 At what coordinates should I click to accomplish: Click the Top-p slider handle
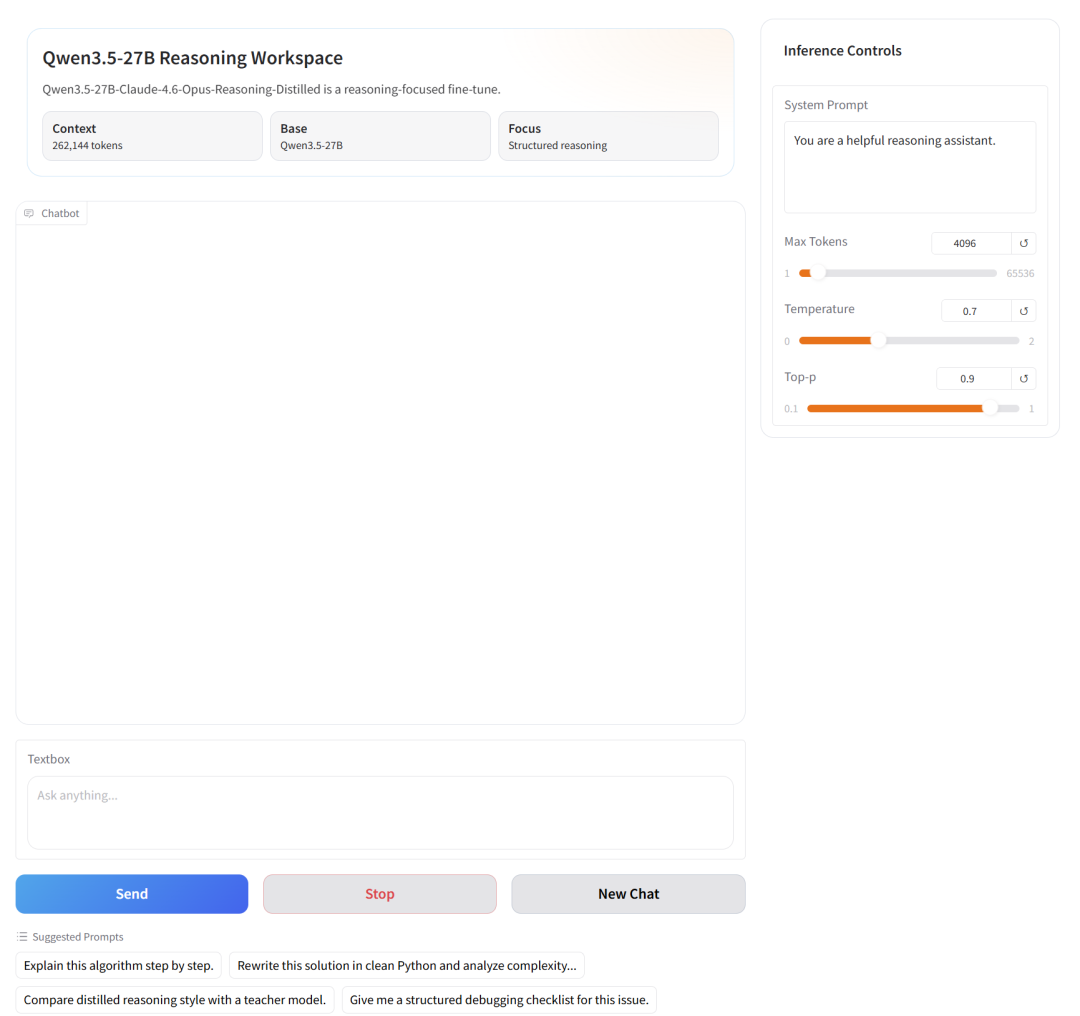point(990,408)
